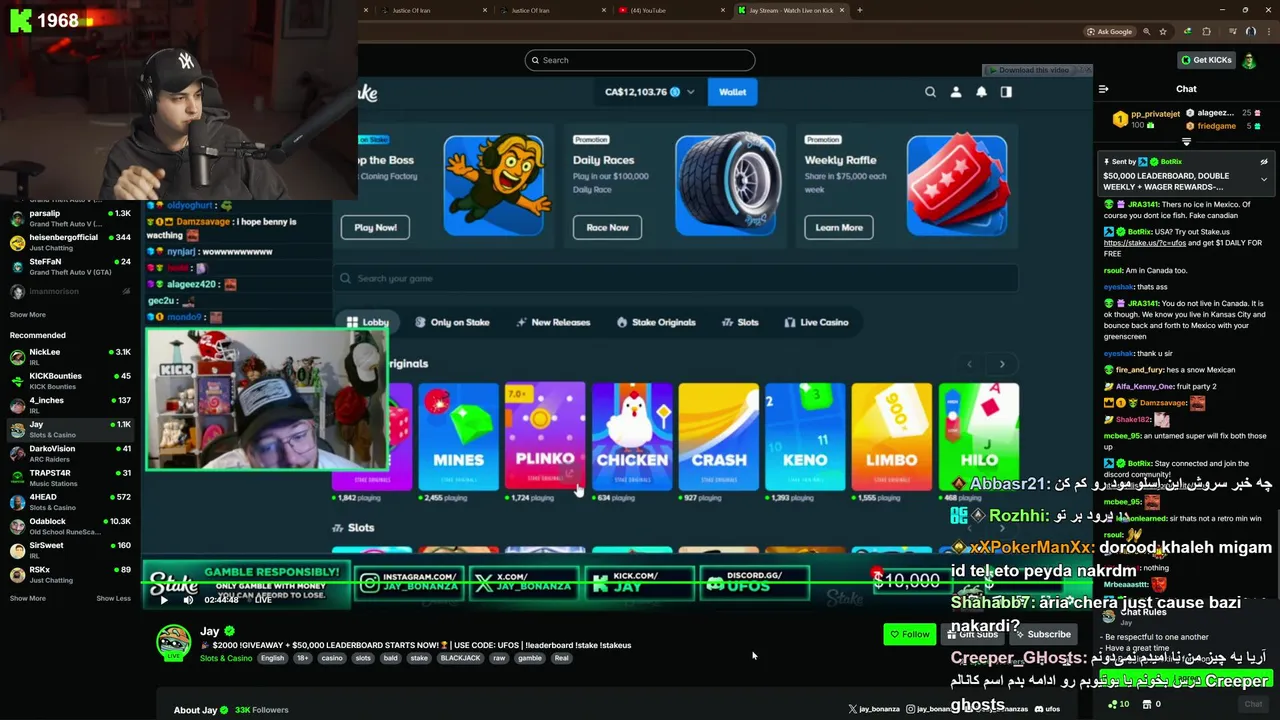Open the Hilo game tile
Image resolution: width=1280 pixels, height=720 pixels.
click(979, 437)
